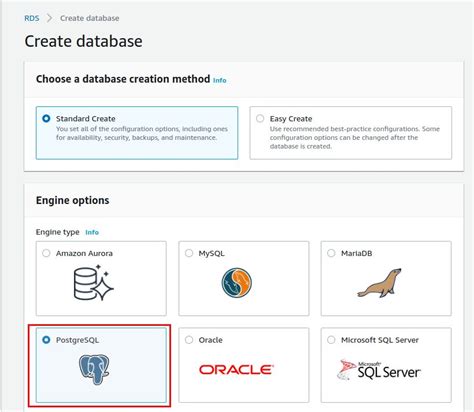The image size is (474, 412).
Task: Click the Standard Create option description text
Action: pyautogui.click(x=142, y=133)
